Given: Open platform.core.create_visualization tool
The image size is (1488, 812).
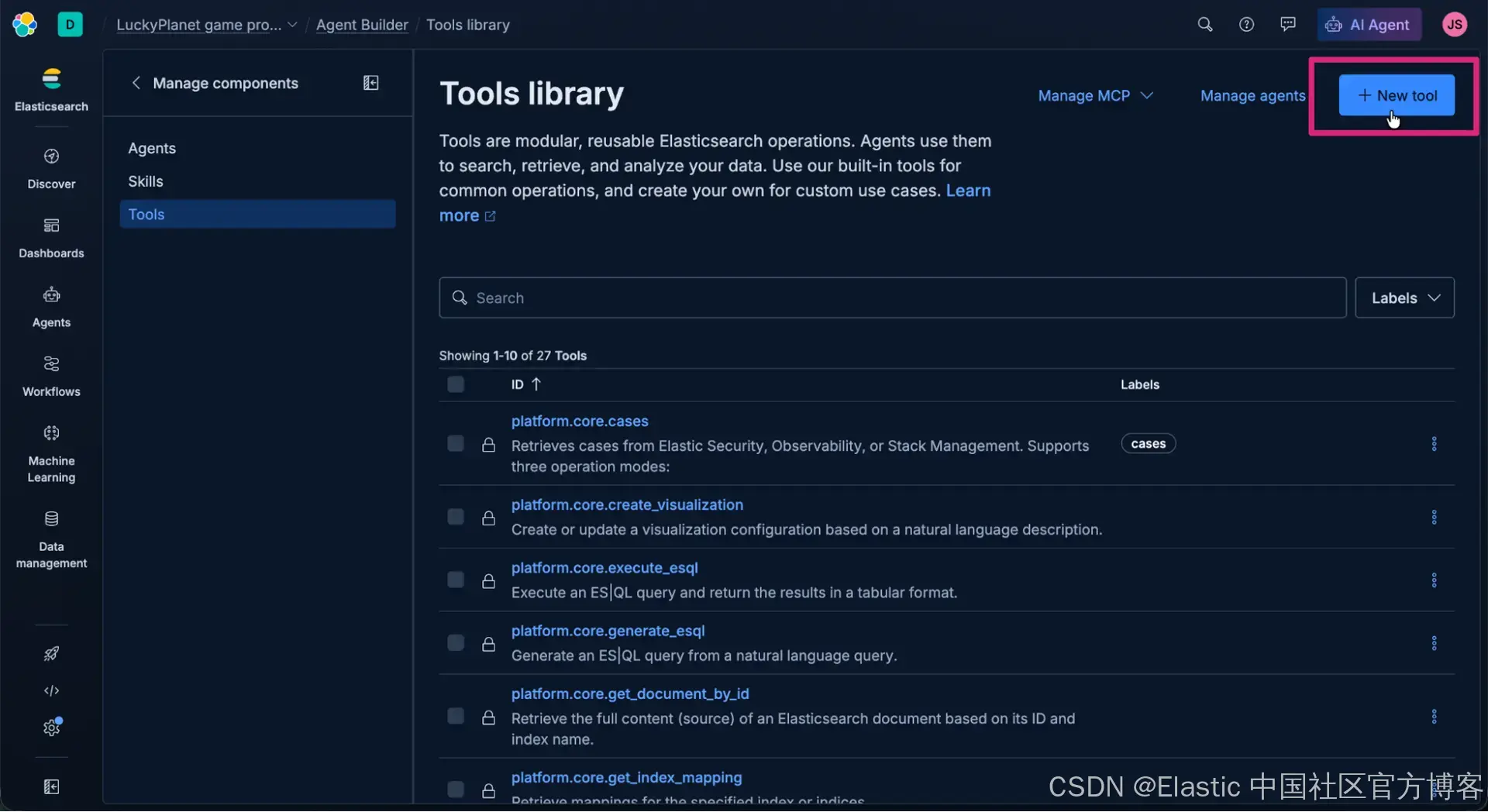Looking at the screenshot, I should 627,504.
